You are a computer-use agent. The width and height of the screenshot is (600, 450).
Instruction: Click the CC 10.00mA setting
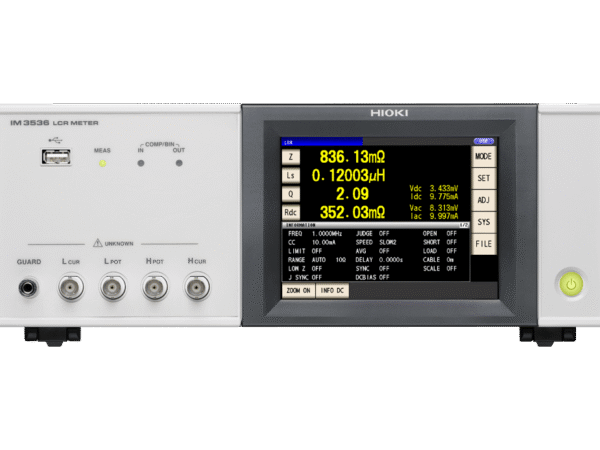312,242
